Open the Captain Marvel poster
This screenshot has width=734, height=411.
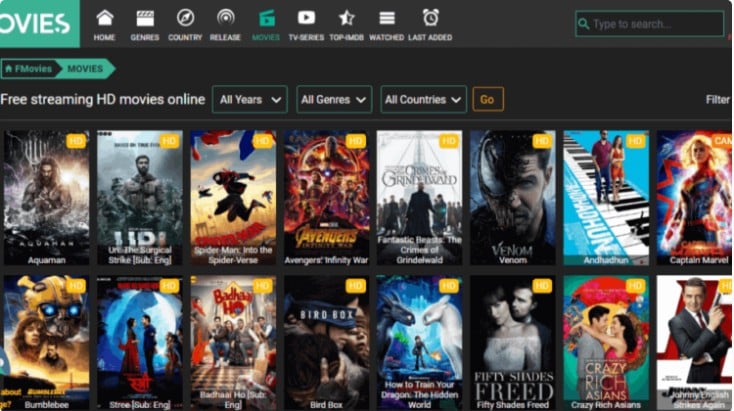click(x=695, y=198)
